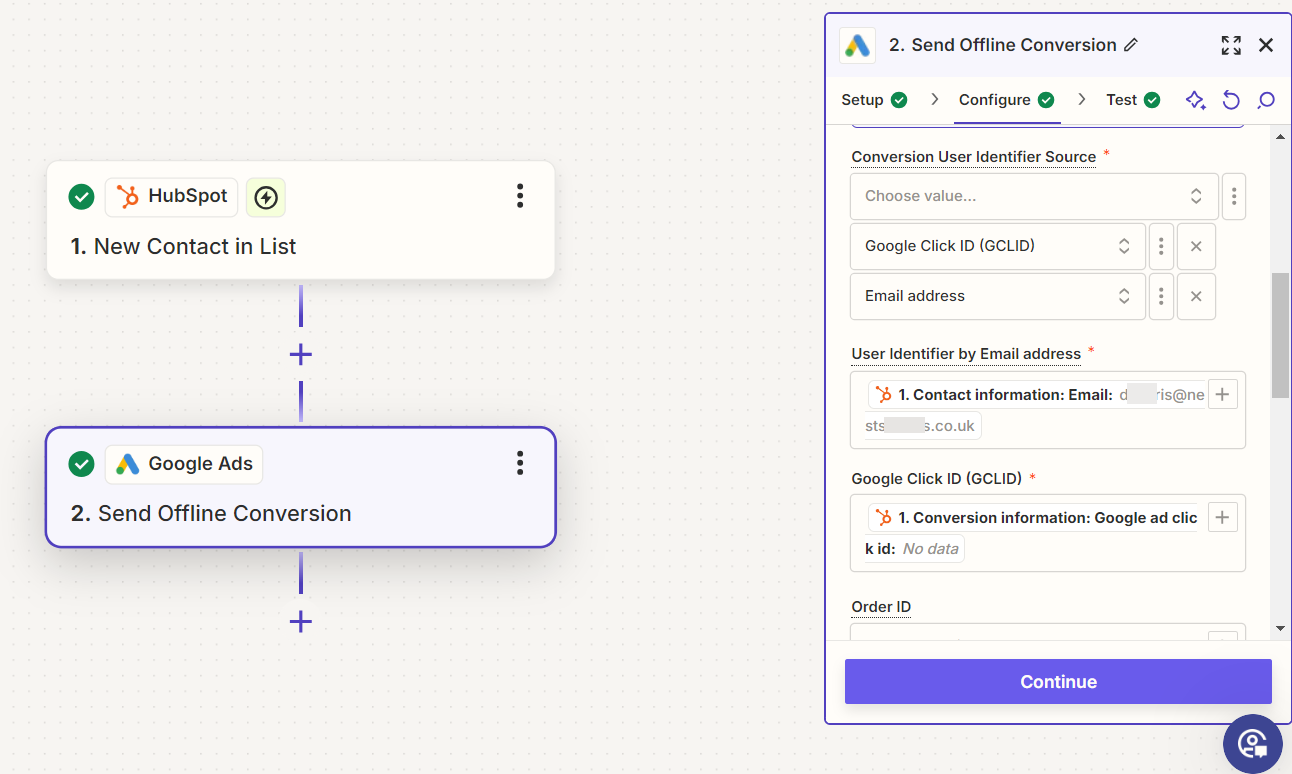Click the Continue button
The image size is (1292, 774).
pyautogui.click(x=1058, y=682)
